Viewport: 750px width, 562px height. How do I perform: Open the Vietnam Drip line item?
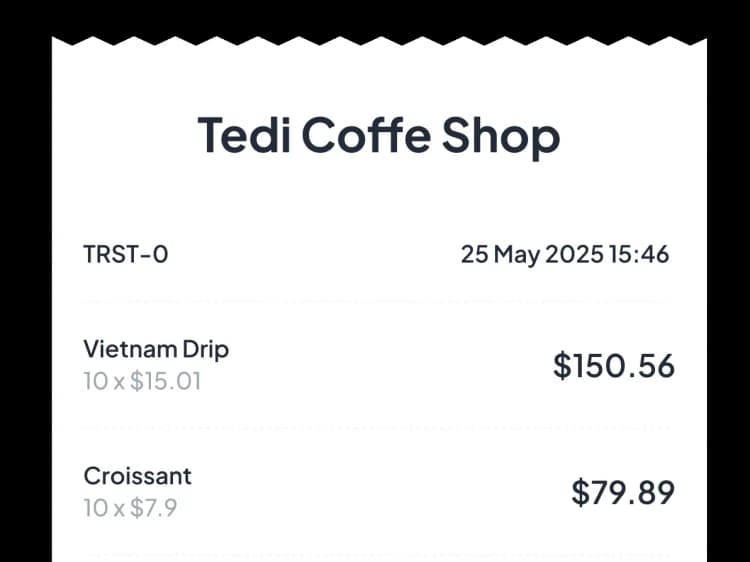click(156, 349)
